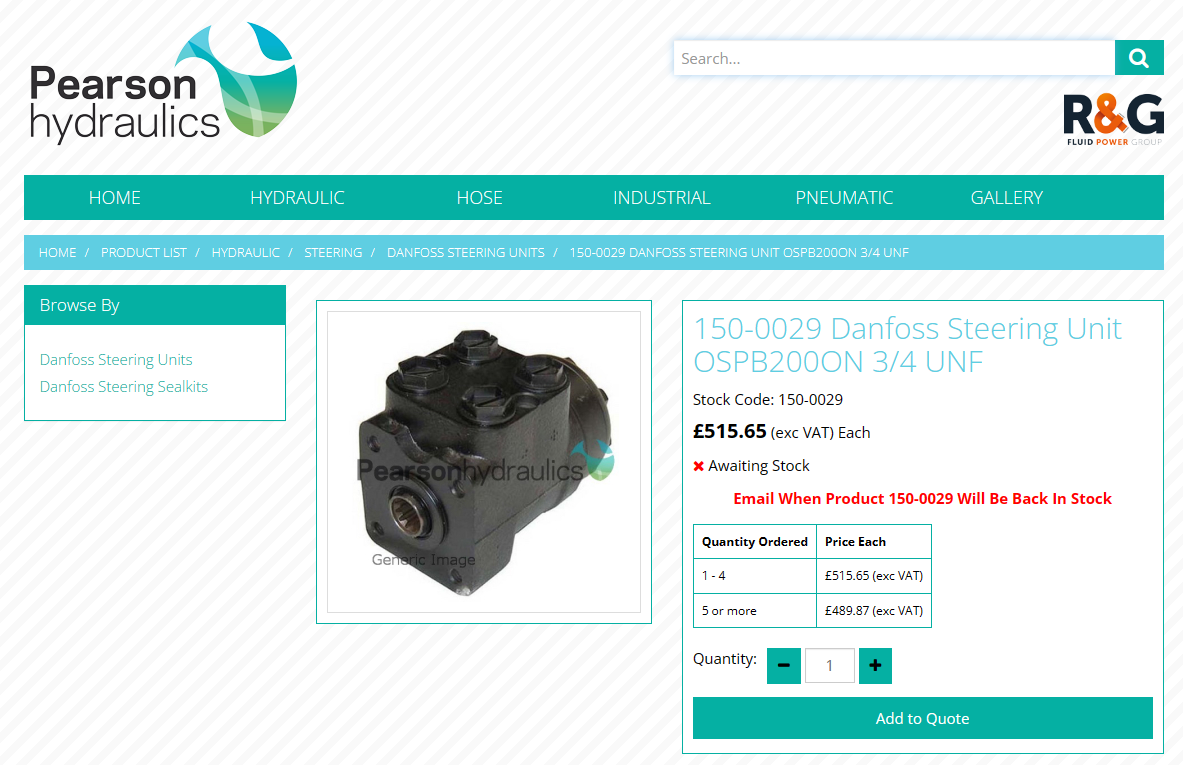Viewport: 1183px width, 765px height.
Task: Click the red Awaiting Stock cross icon
Action: pyautogui.click(x=699, y=466)
